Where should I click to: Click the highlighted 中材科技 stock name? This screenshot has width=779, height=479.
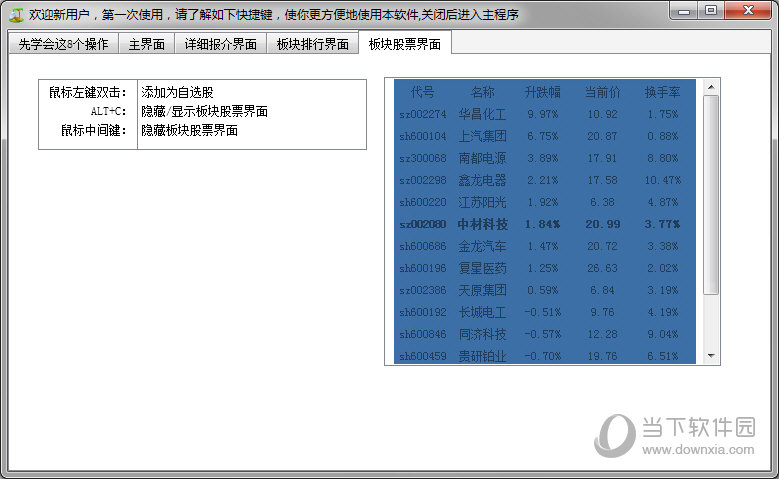coord(482,224)
